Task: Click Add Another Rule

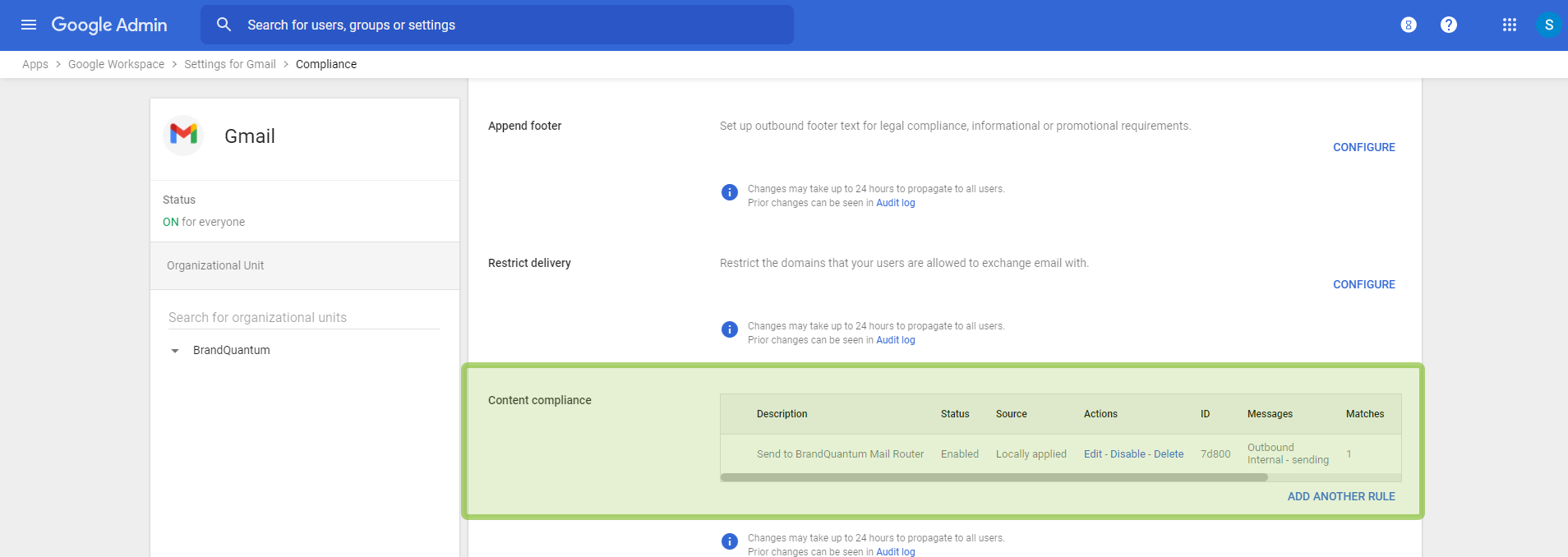Action: 1341,496
